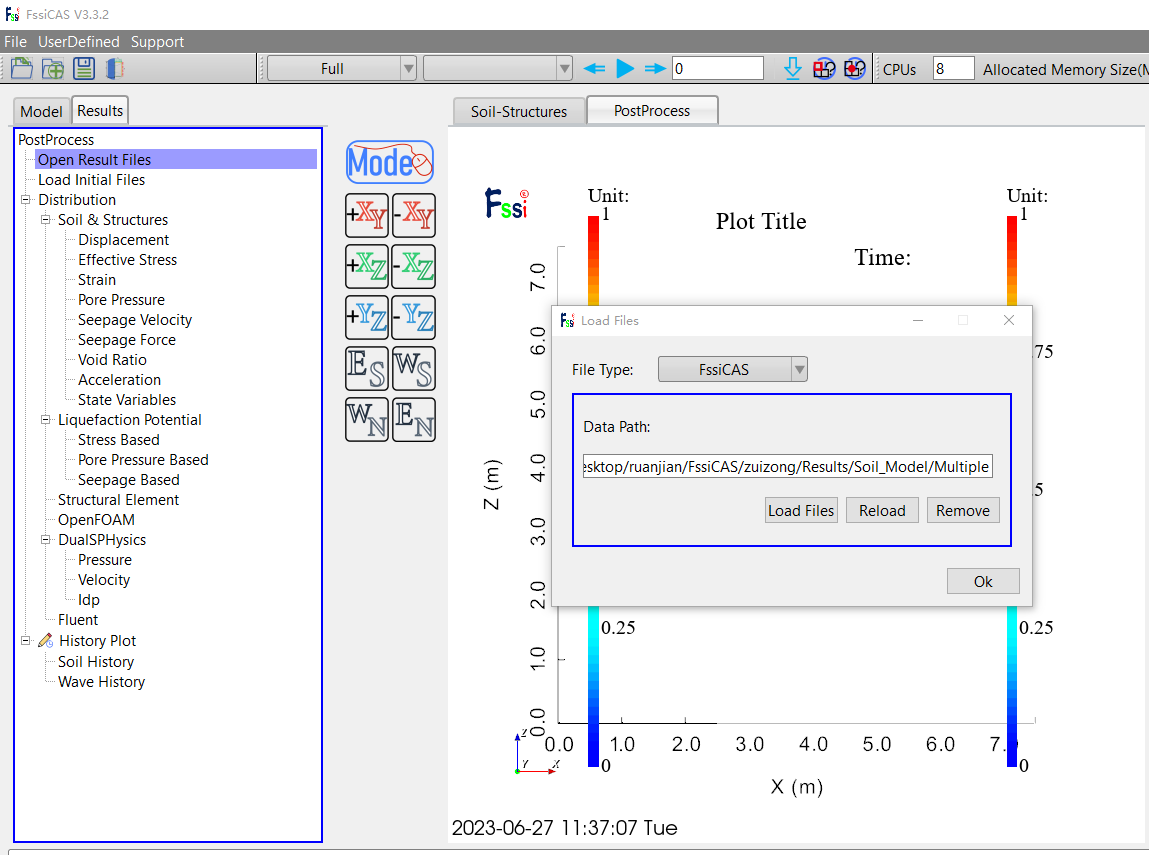
Task: Start playback with the blue play icon
Action: click(625, 68)
